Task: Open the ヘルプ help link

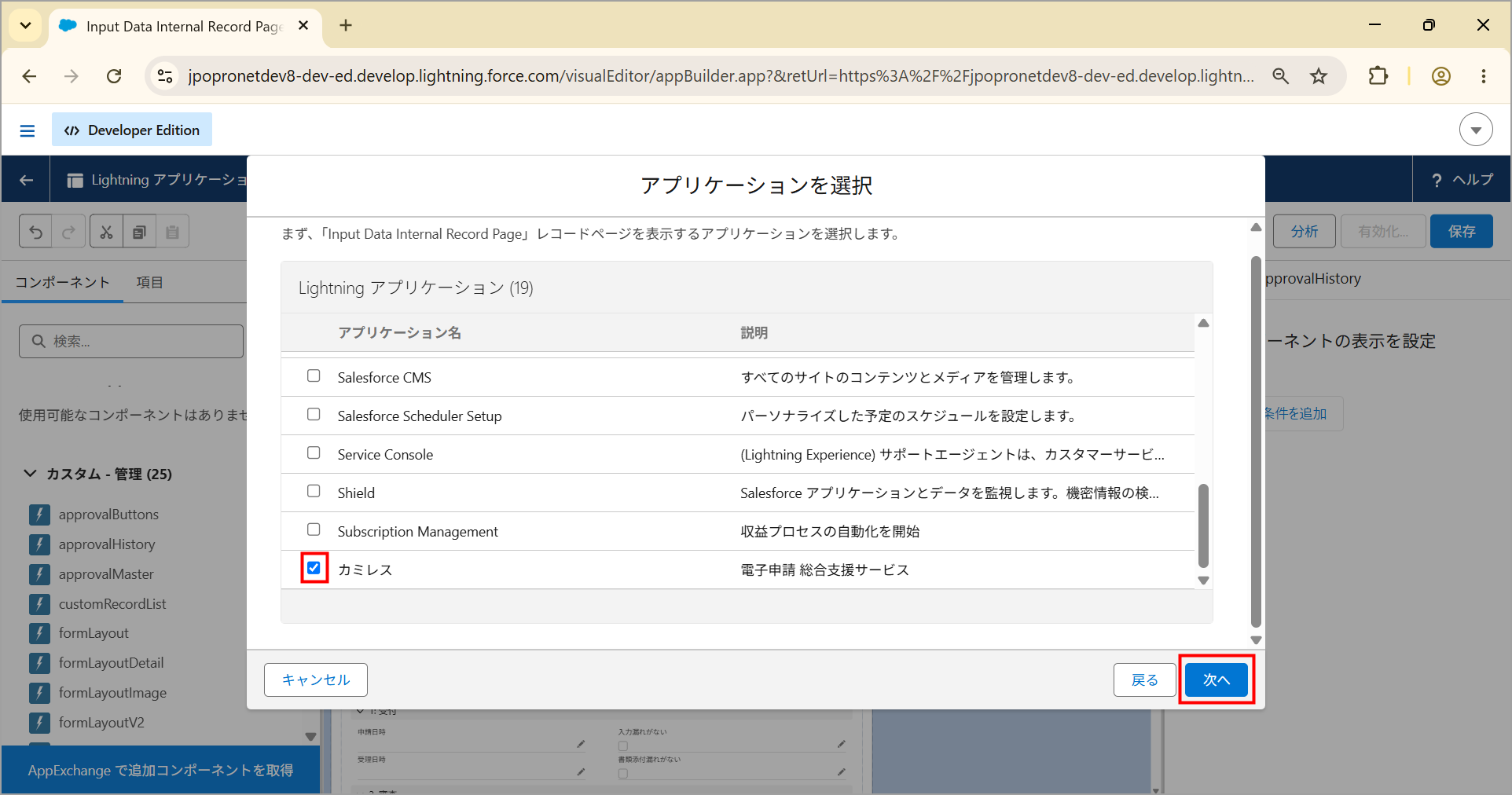Action: click(x=1462, y=180)
